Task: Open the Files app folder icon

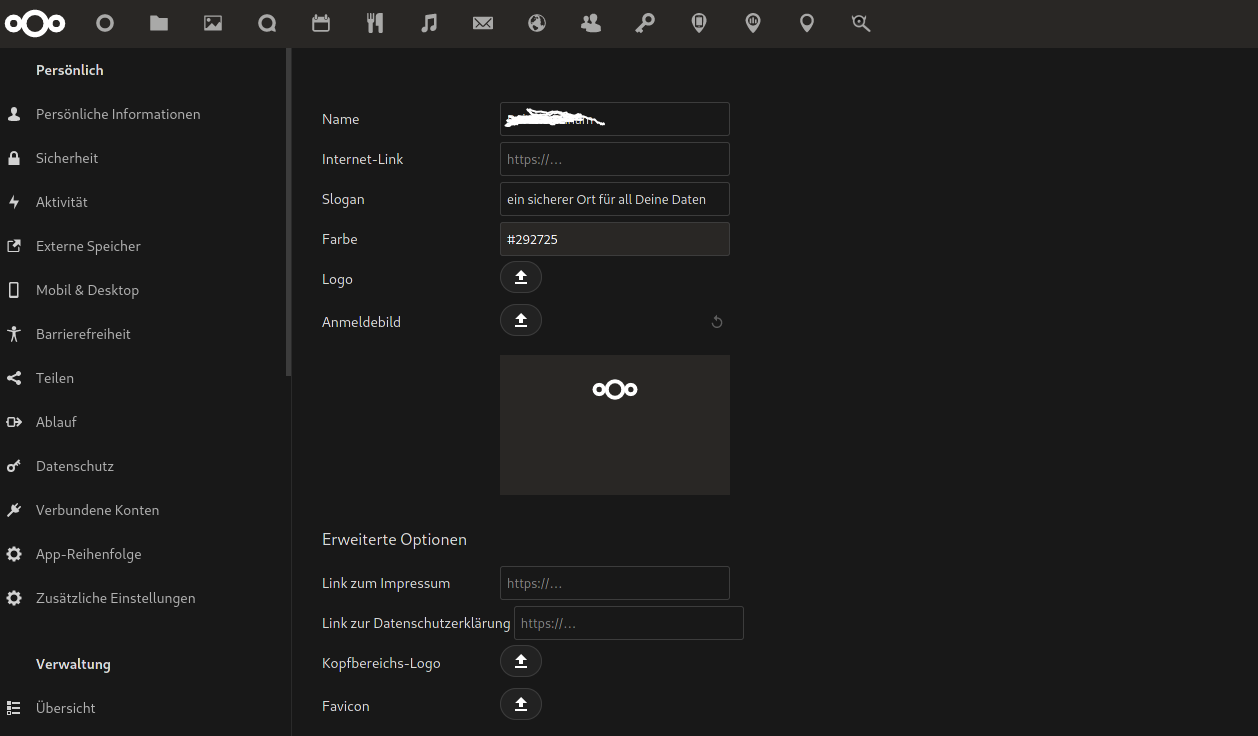Action: [x=159, y=23]
